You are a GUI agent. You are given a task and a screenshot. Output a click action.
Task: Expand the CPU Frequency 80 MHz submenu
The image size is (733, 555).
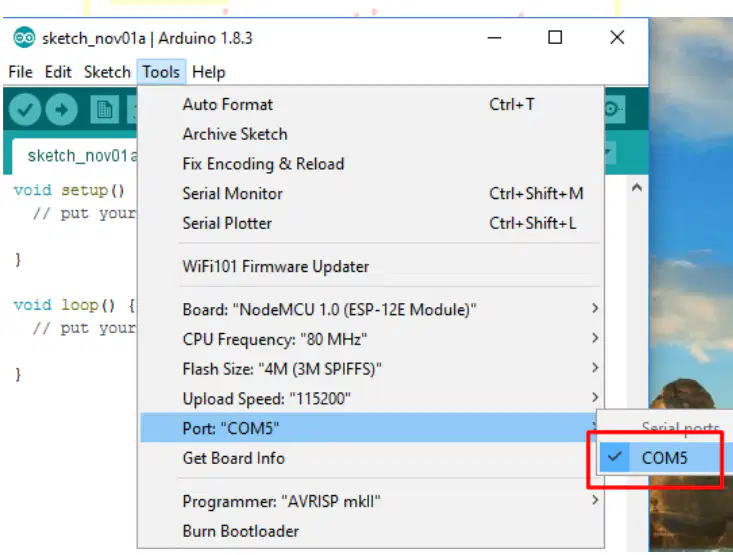372,339
